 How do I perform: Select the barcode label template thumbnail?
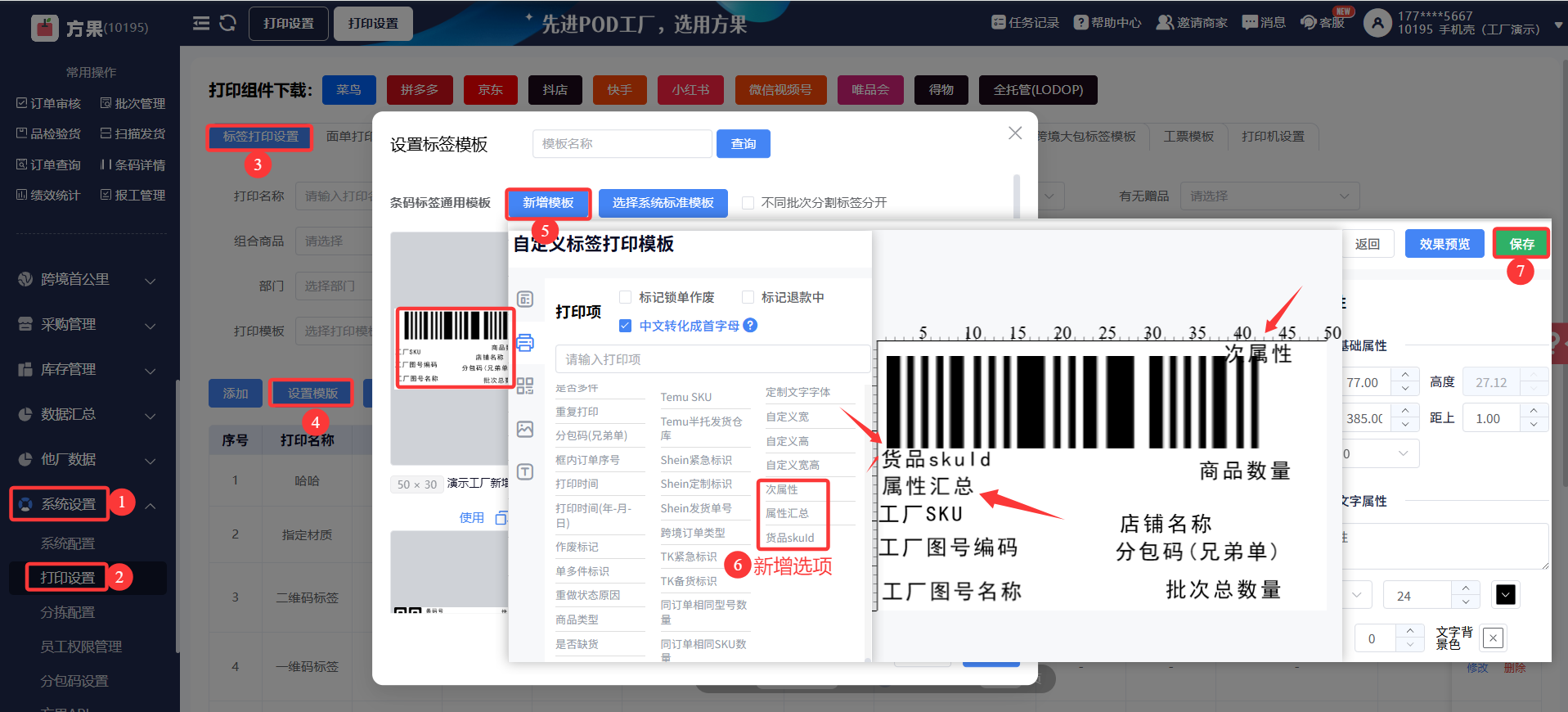click(456, 347)
